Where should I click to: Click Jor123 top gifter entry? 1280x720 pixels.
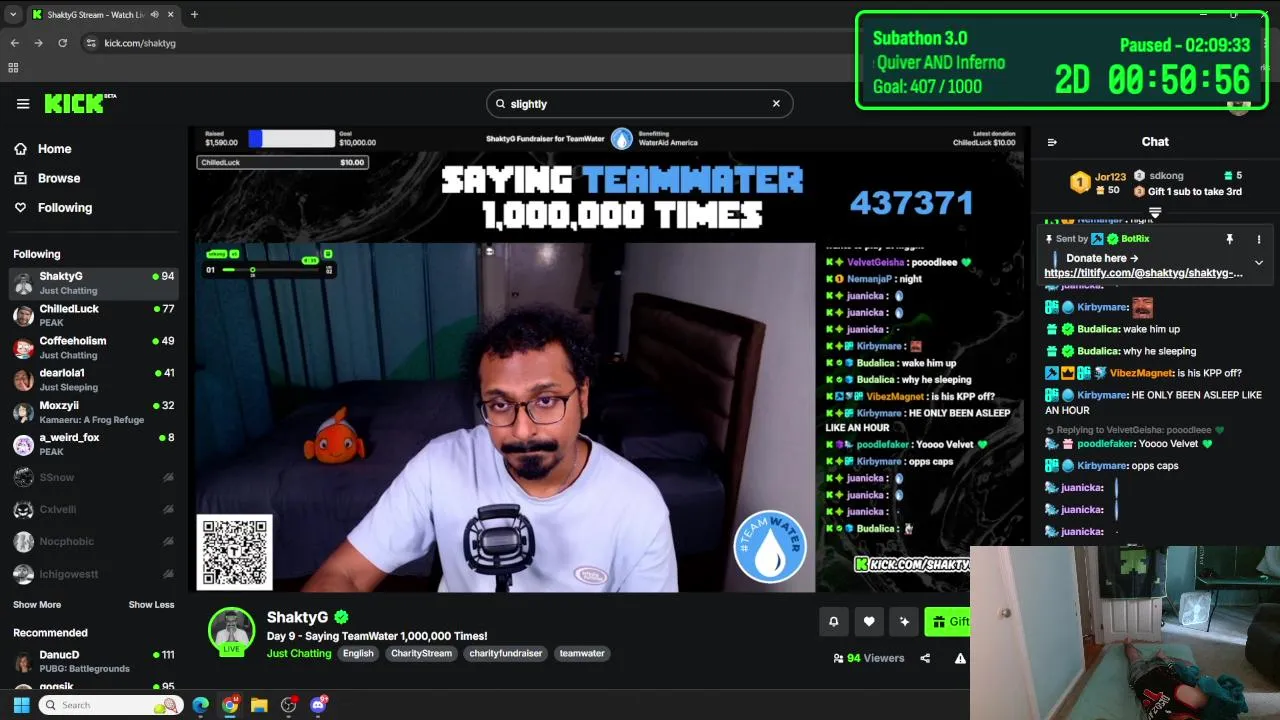click(x=1100, y=183)
